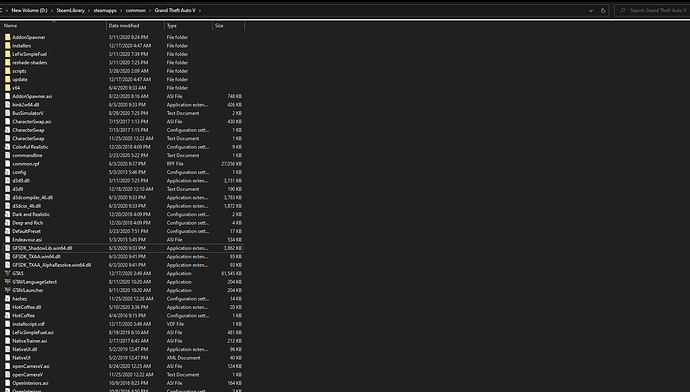Select the d3dcsx_46.dll file name
Screen dimensions: 690x392
pyautogui.click(x=27, y=206)
